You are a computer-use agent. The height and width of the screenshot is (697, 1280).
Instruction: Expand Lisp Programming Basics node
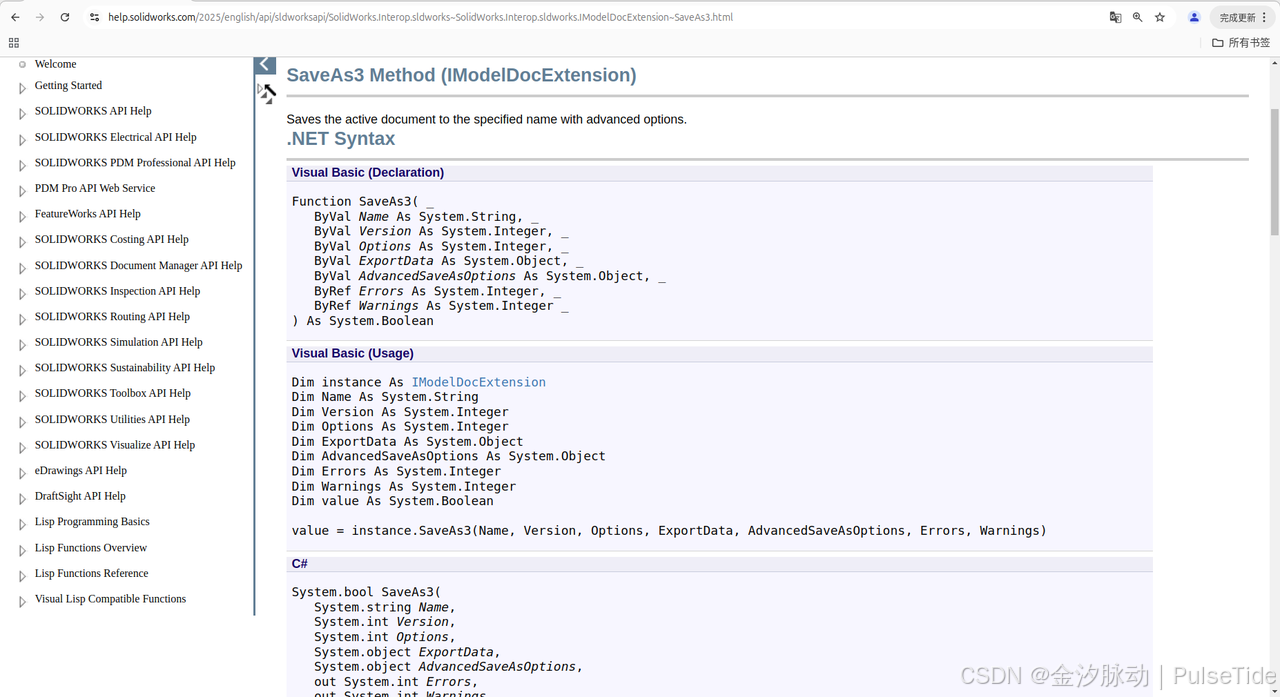coord(22,524)
